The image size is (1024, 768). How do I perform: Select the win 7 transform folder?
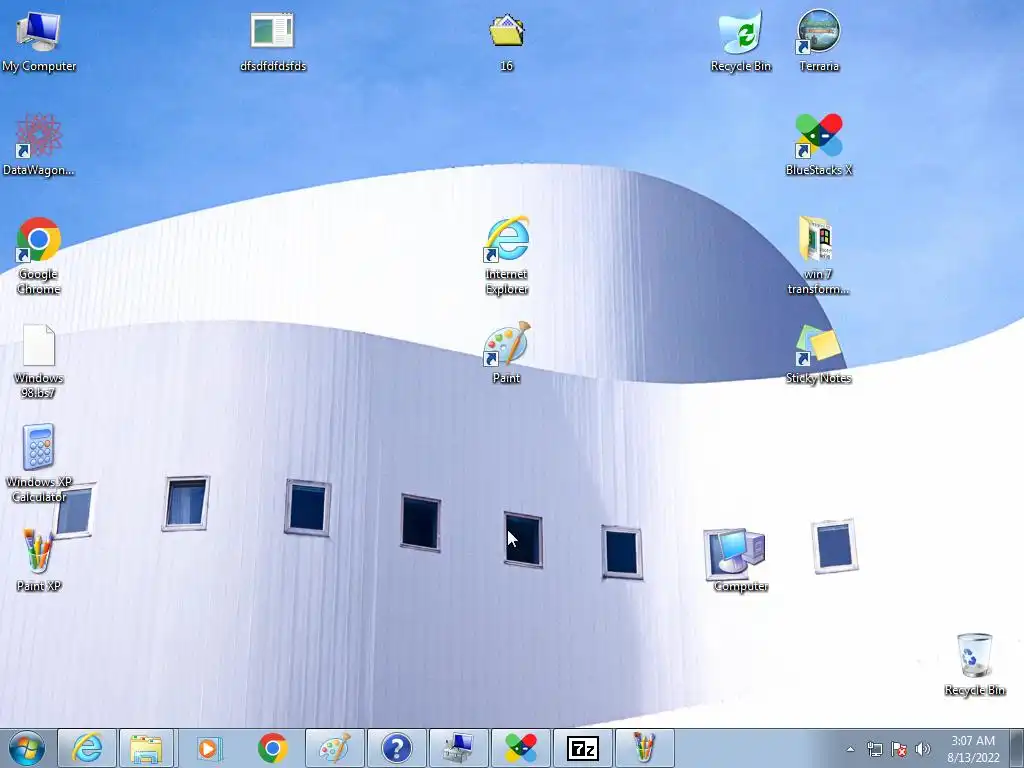click(818, 255)
